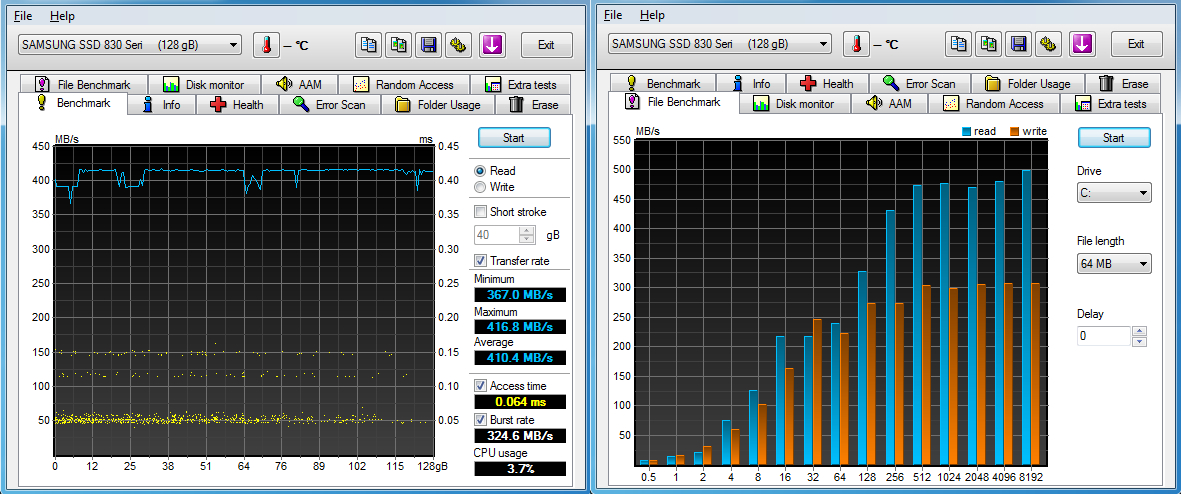Open the drive selector dropdown in left window
The height and width of the screenshot is (494, 1181).
tap(130, 45)
